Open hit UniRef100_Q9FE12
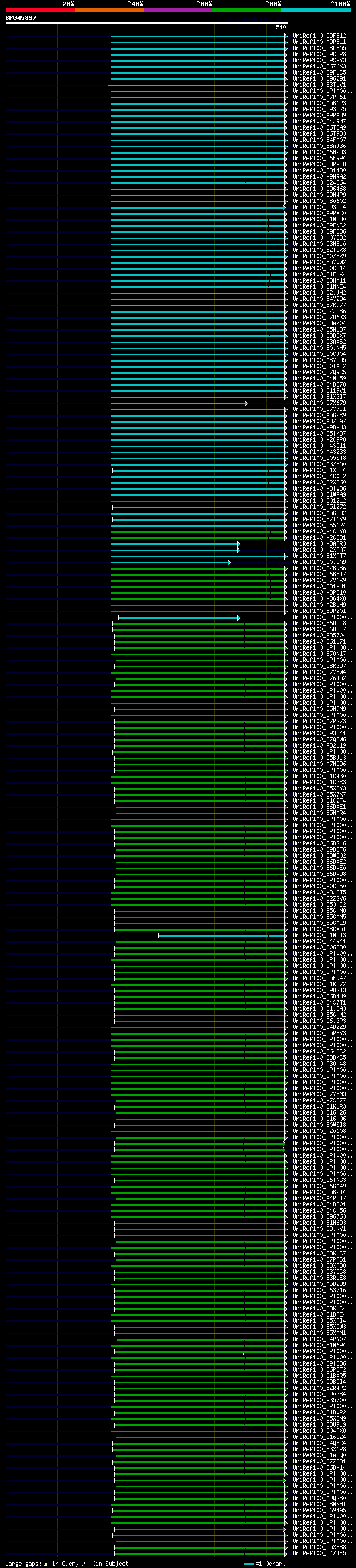Screen dimensions: 356x1568 click(x=319, y=36)
